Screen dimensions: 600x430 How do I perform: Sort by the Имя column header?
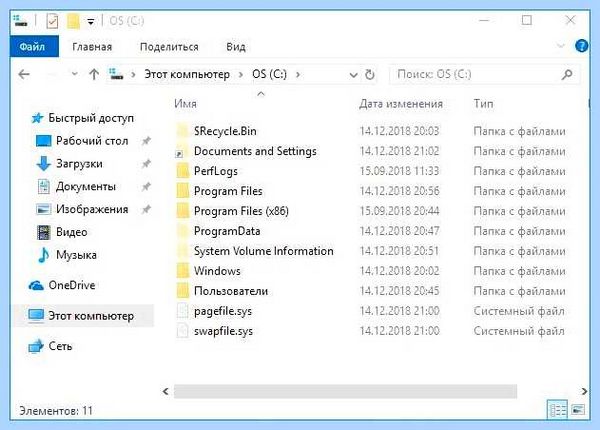[186, 104]
